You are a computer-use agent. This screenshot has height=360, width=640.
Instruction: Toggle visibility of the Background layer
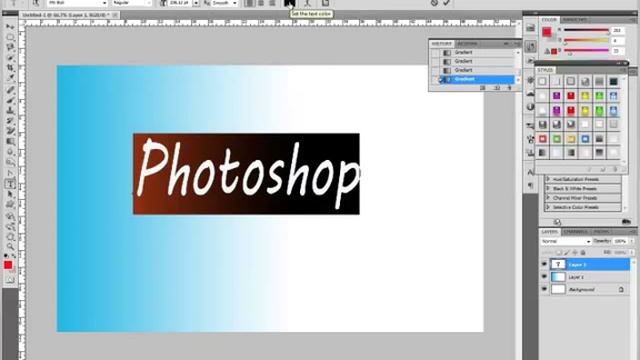pos(544,289)
